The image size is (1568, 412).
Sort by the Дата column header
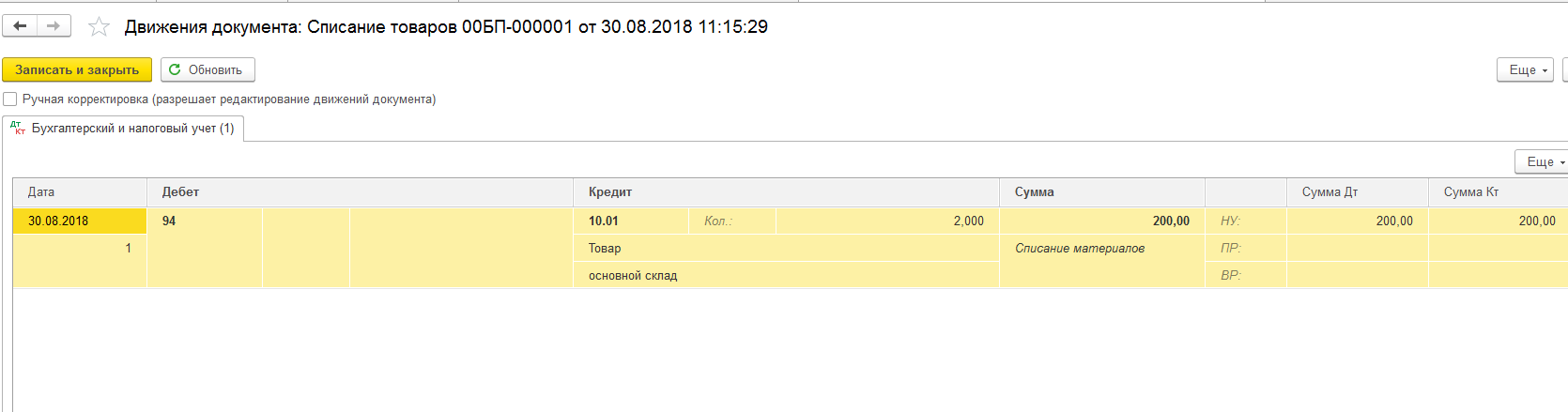(41, 192)
